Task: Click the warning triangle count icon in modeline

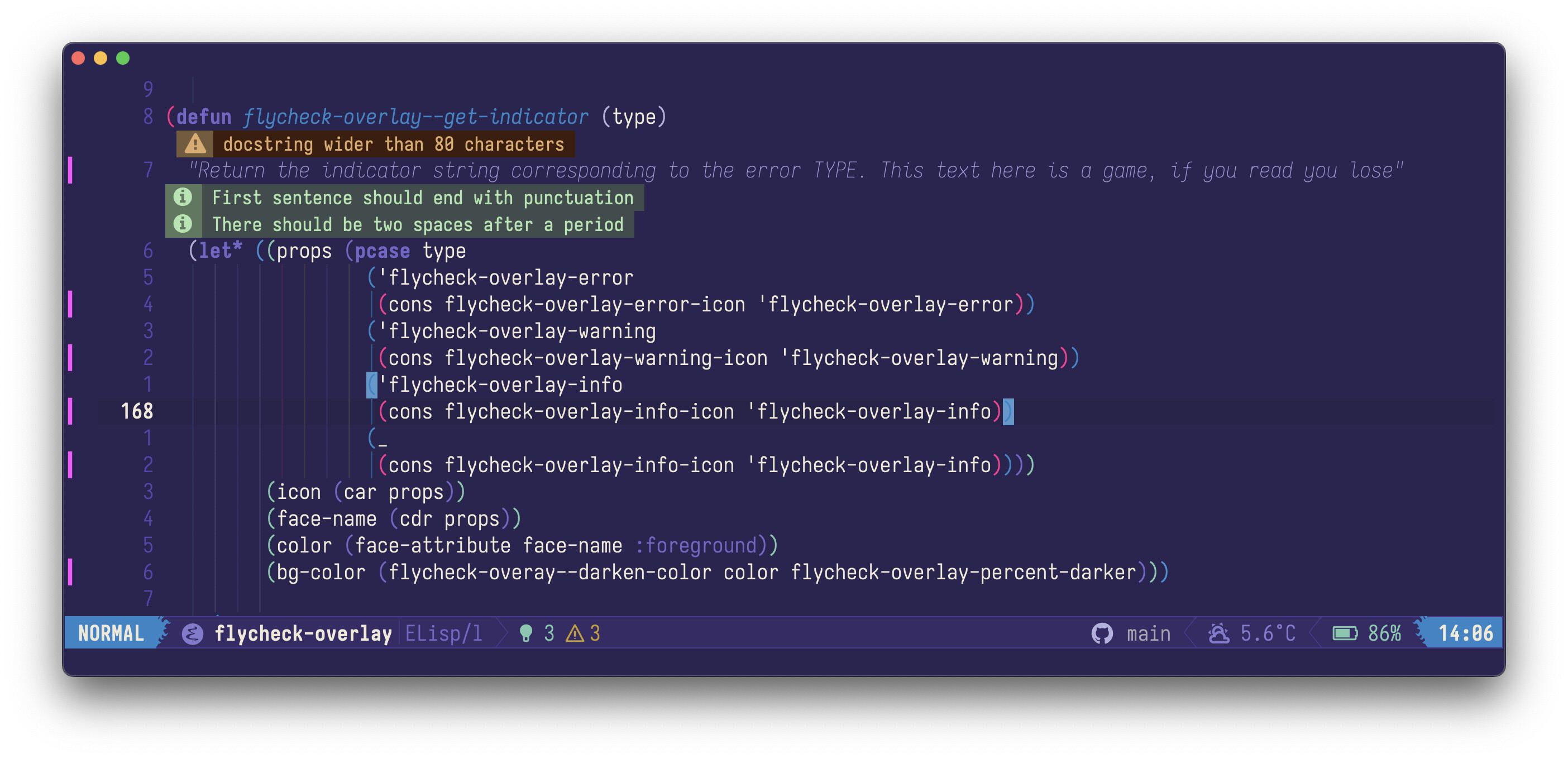Action: coord(574,634)
